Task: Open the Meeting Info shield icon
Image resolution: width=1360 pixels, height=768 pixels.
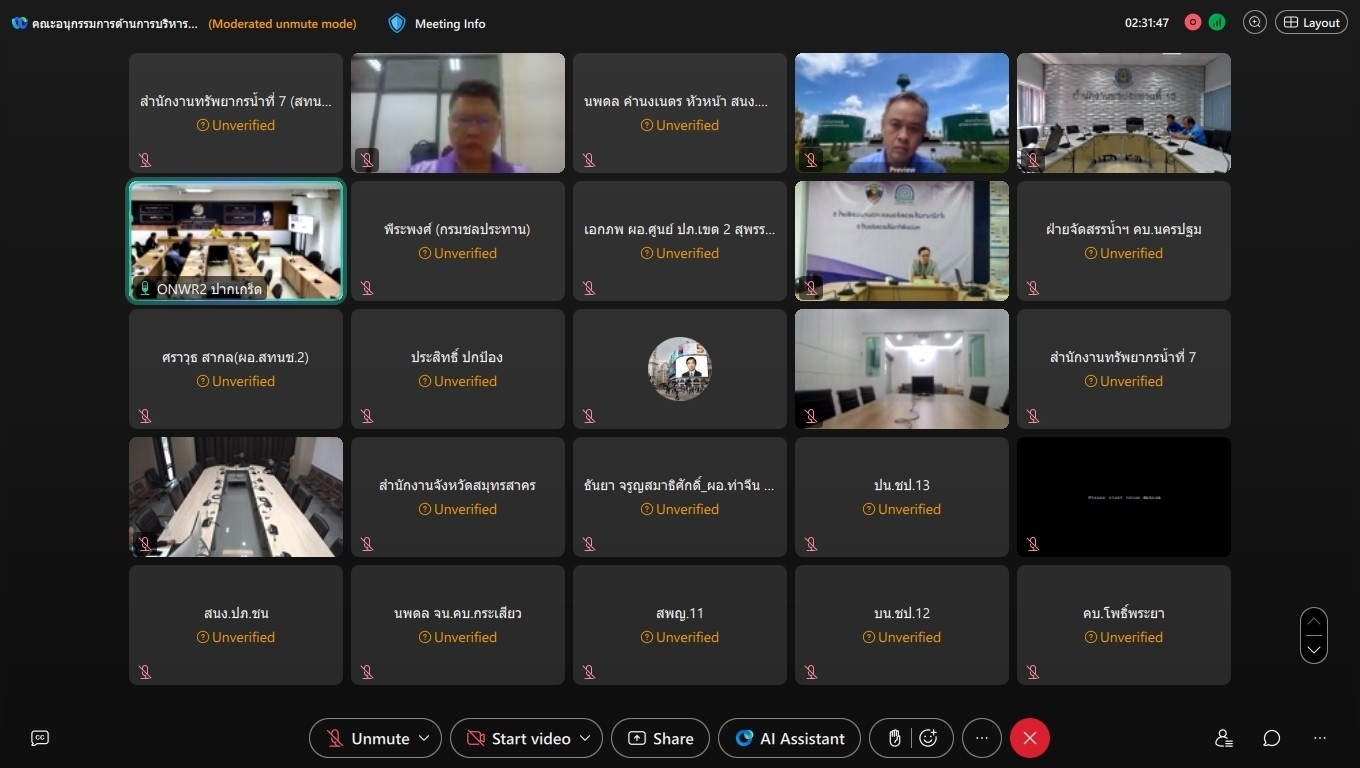Action: pyautogui.click(x=397, y=23)
